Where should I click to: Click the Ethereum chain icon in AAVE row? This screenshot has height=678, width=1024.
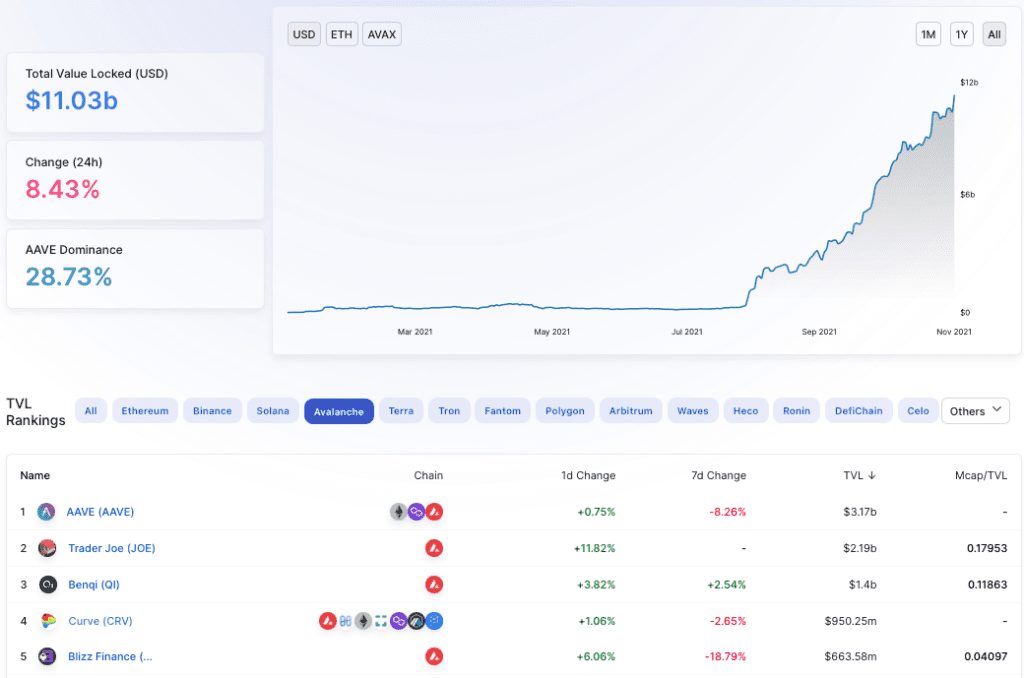pos(398,512)
